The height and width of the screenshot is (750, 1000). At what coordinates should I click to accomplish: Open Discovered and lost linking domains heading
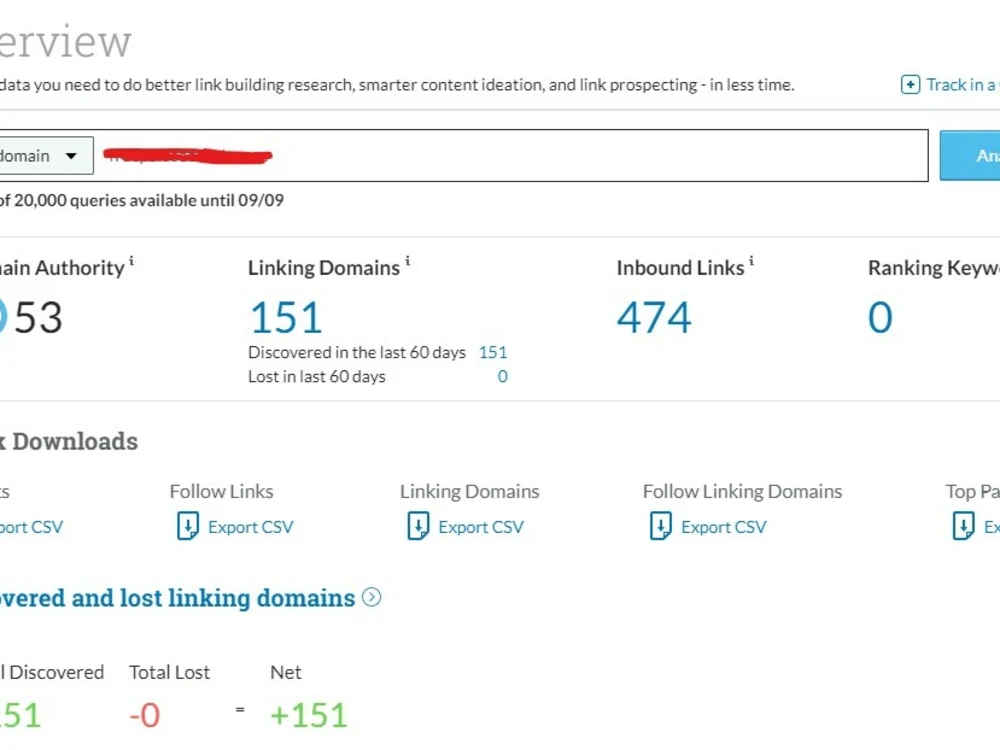(x=177, y=598)
